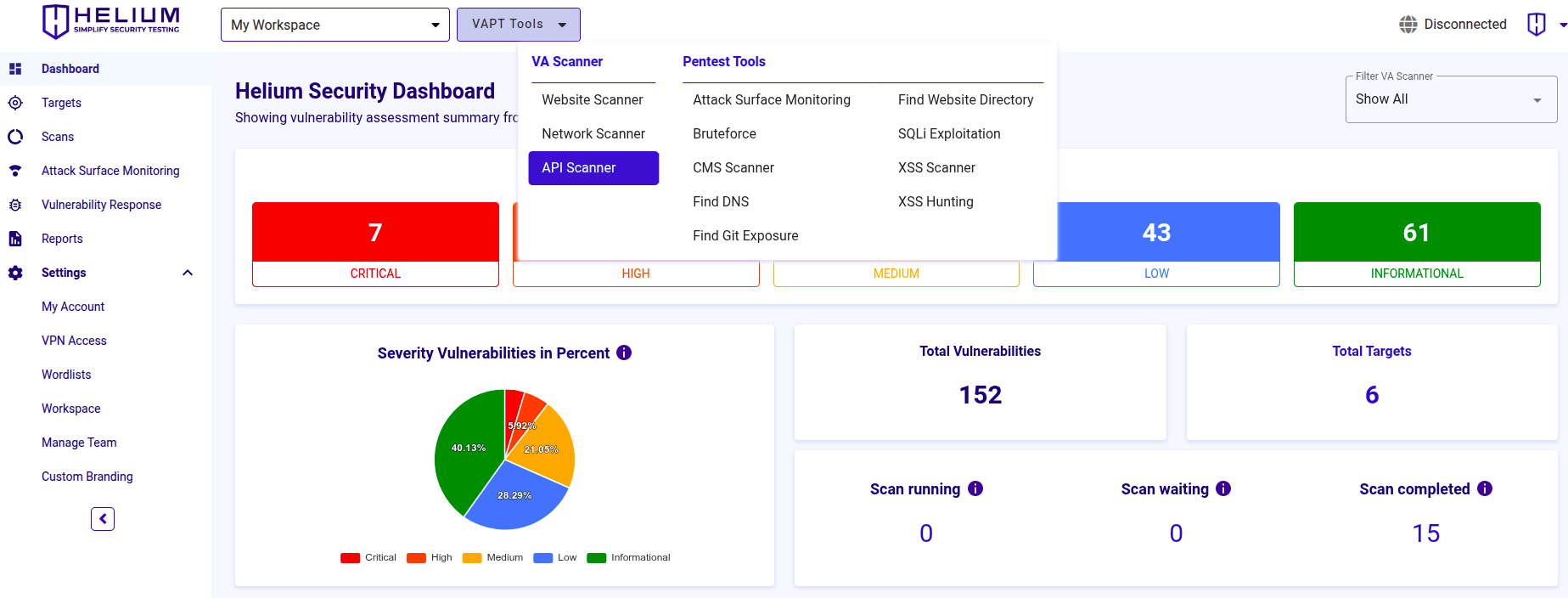Open the profile menu arrow at top right

(x=1563, y=25)
